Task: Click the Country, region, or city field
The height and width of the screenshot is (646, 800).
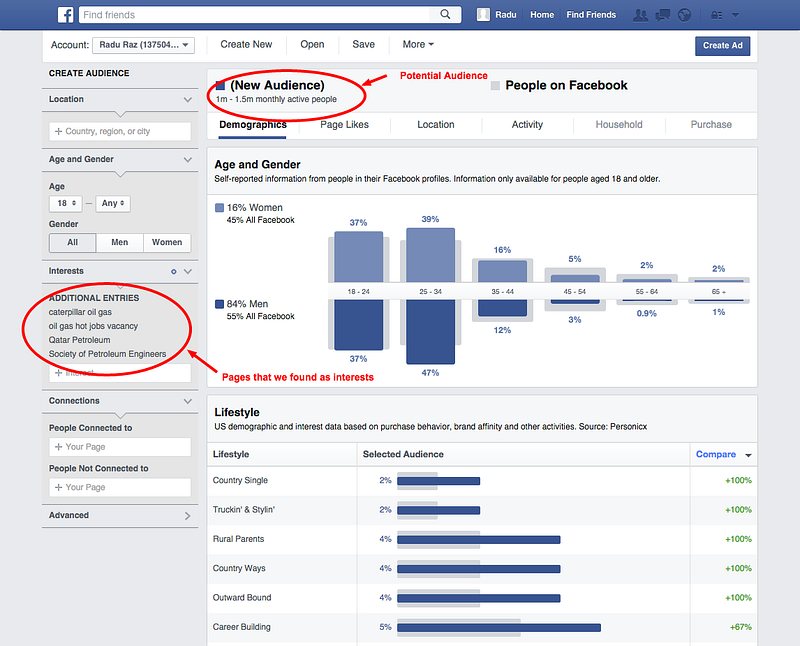Action: 120,131
